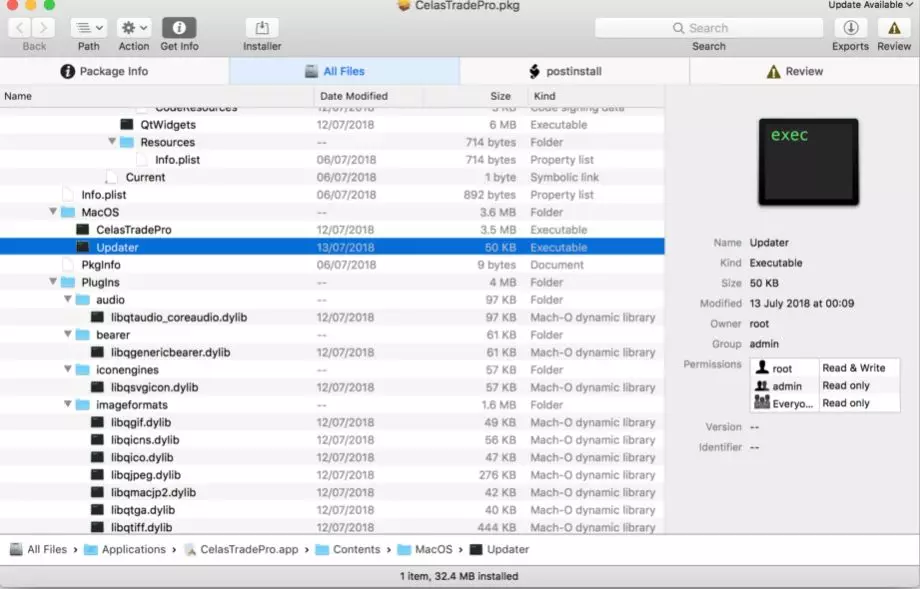Open the Installer toolbar icon

pyautogui.click(x=262, y=28)
